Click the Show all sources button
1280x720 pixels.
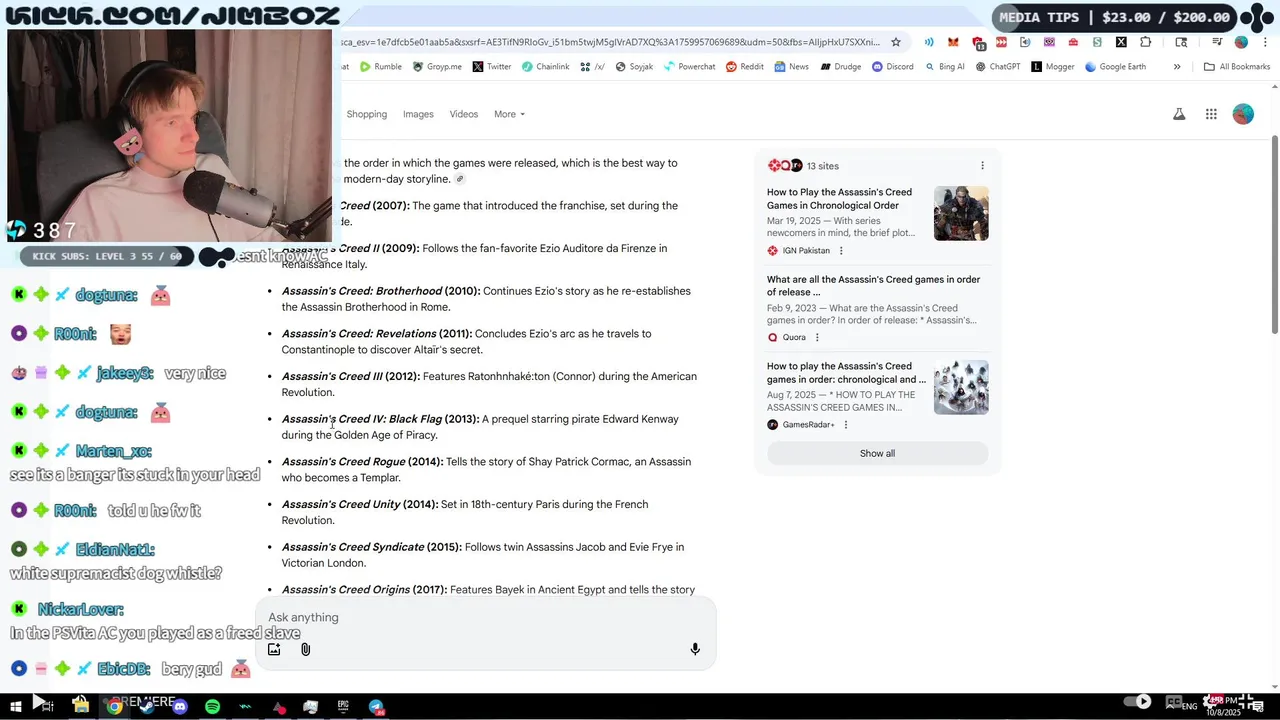(877, 454)
